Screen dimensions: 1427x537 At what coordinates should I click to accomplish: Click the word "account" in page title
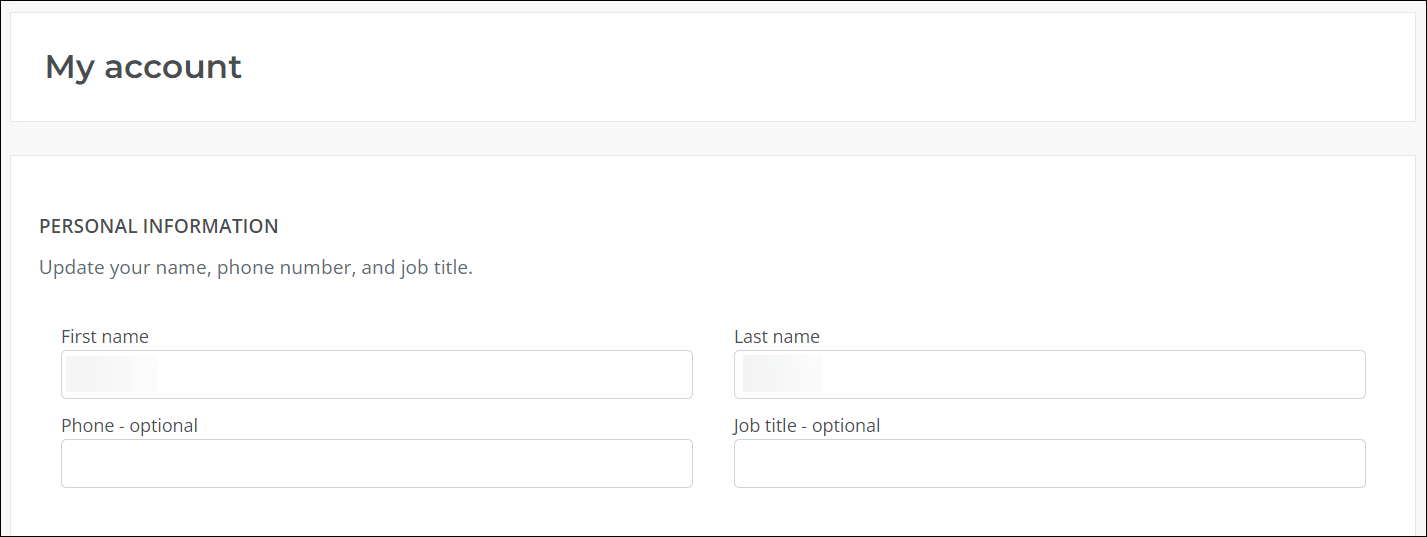coord(173,67)
